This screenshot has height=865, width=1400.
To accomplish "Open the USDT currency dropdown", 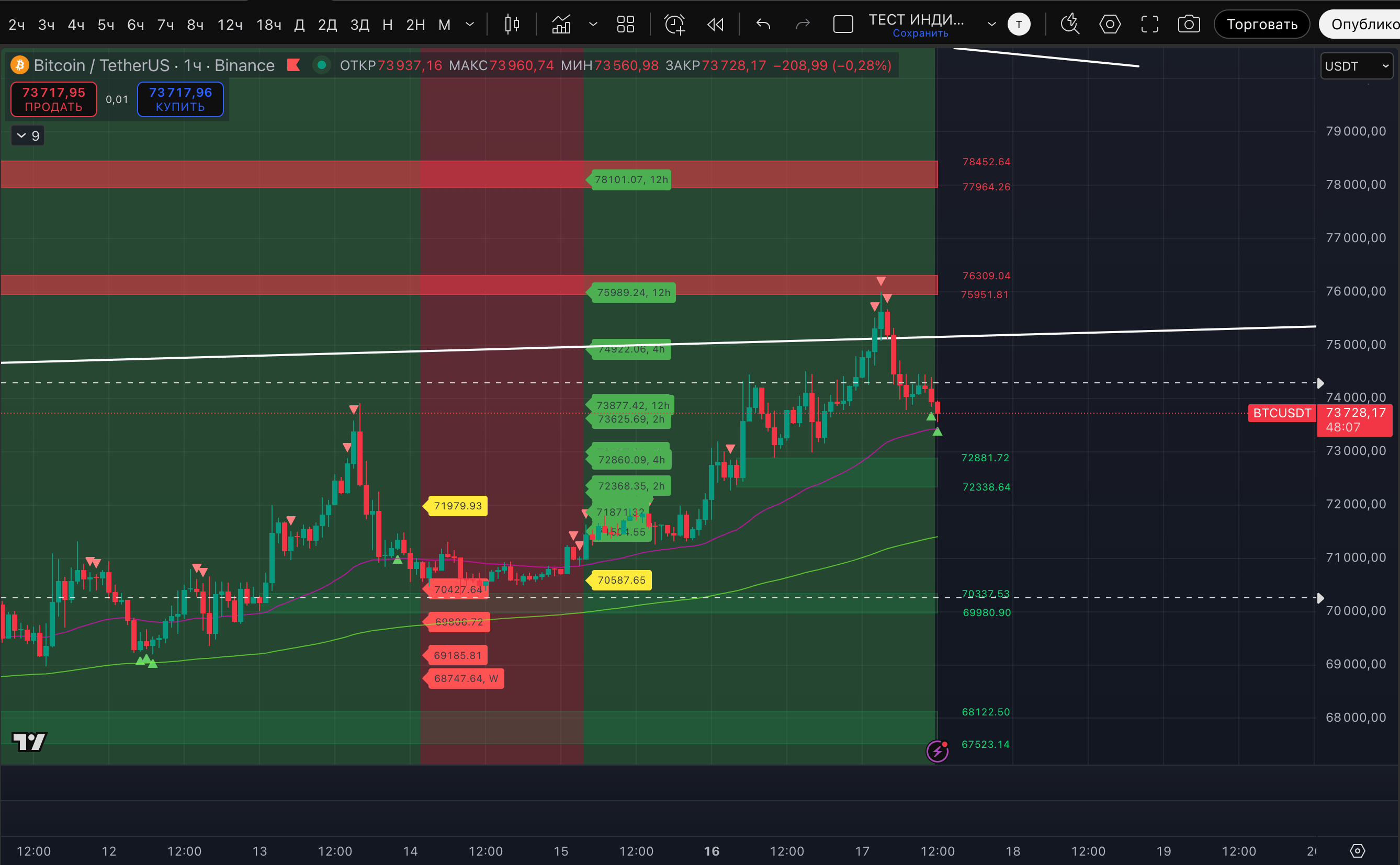I will coord(1356,66).
